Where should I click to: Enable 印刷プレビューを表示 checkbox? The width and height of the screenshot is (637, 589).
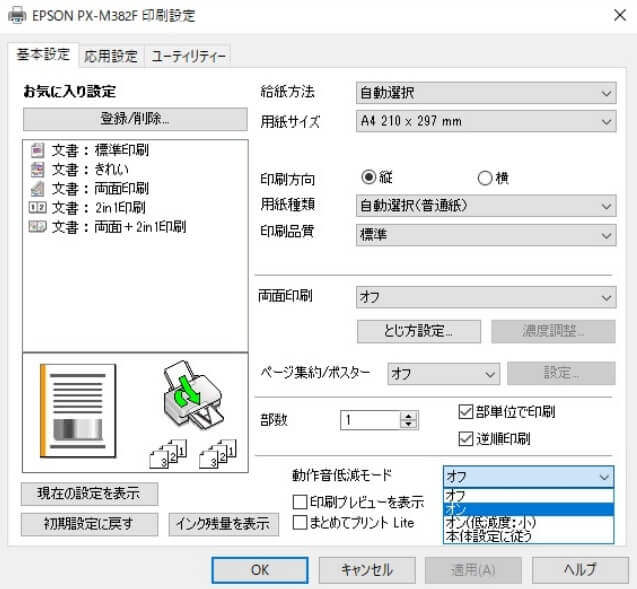coord(300,502)
